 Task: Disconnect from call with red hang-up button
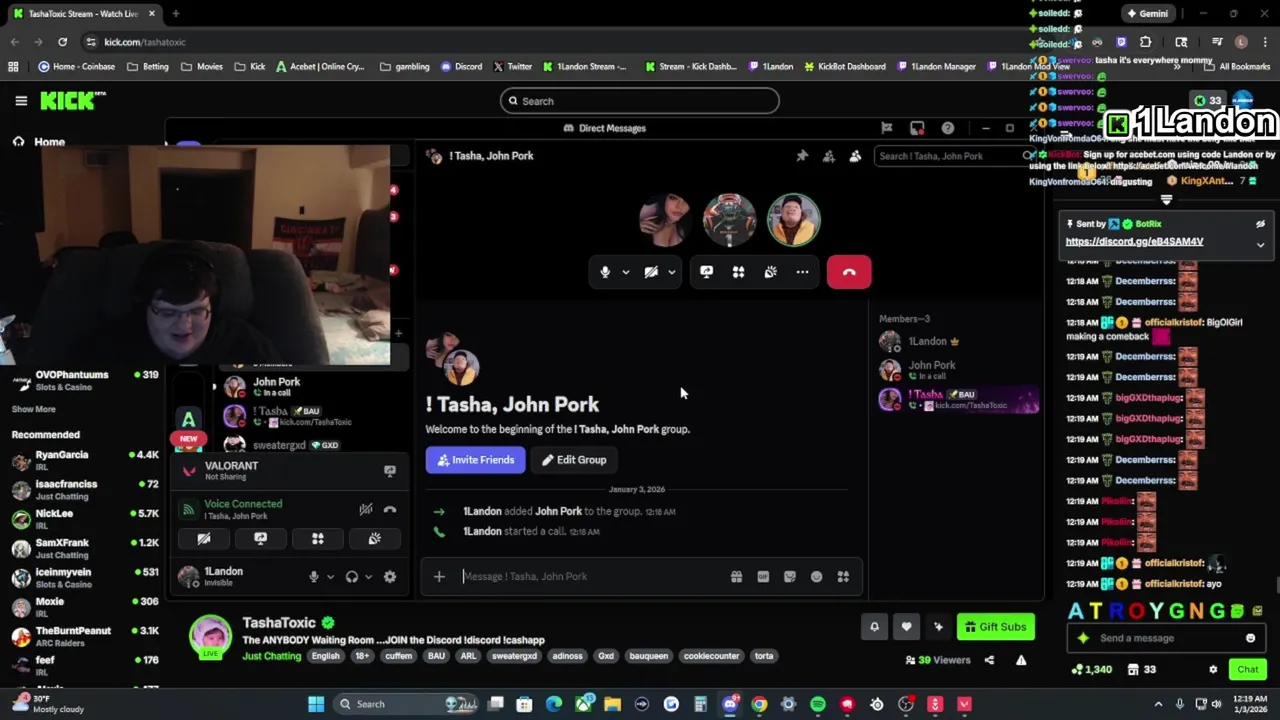pyautogui.click(x=849, y=272)
